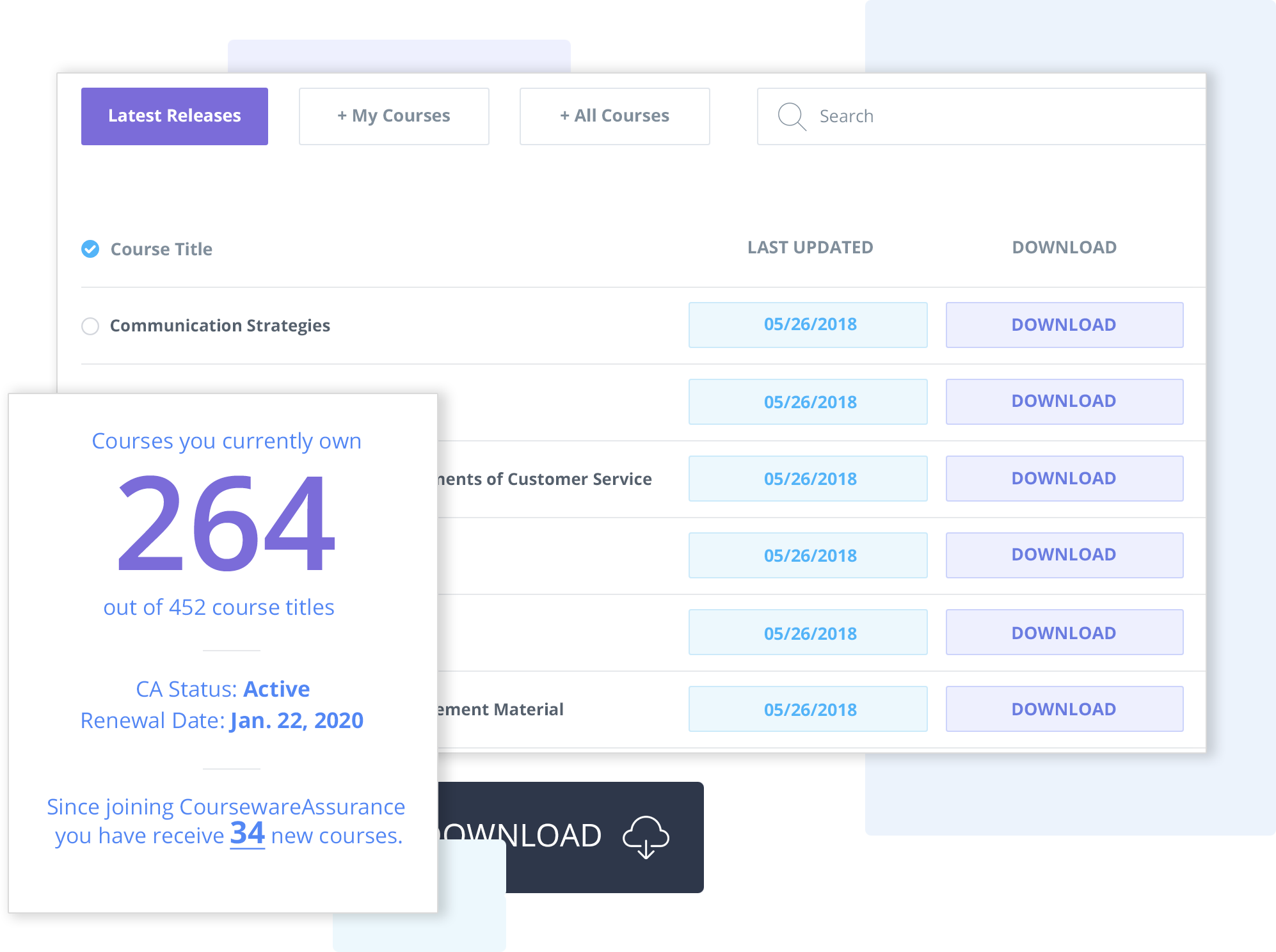Toggle the Course Title select-all checkbox
This screenshot has height=952, width=1276.
pyautogui.click(x=90, y=249)
